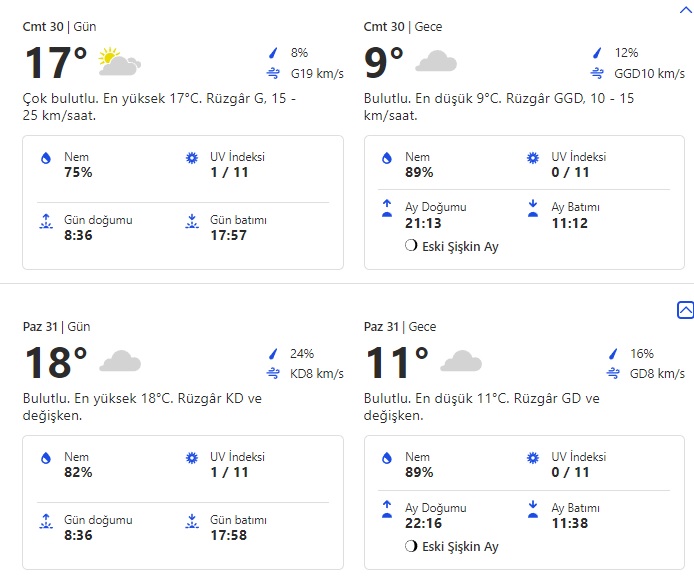
Task: Select the Cmt 30 | Gün heading
Action: (60, 26)
